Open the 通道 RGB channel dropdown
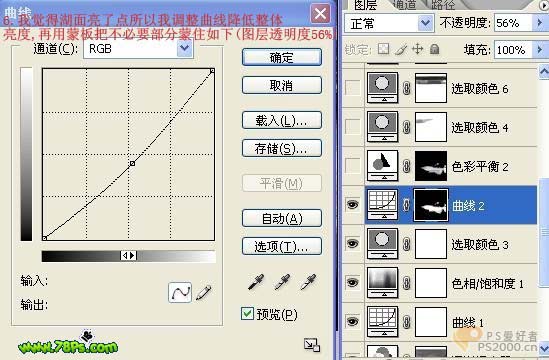 coord(185,49)
